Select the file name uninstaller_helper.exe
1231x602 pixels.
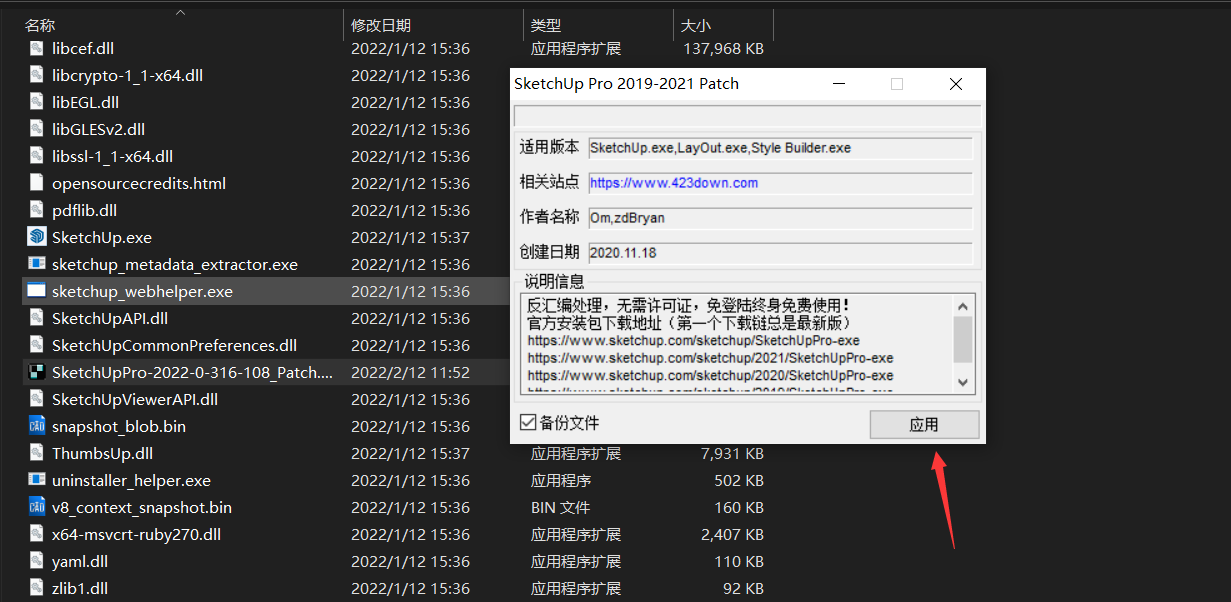coord(131,480)
